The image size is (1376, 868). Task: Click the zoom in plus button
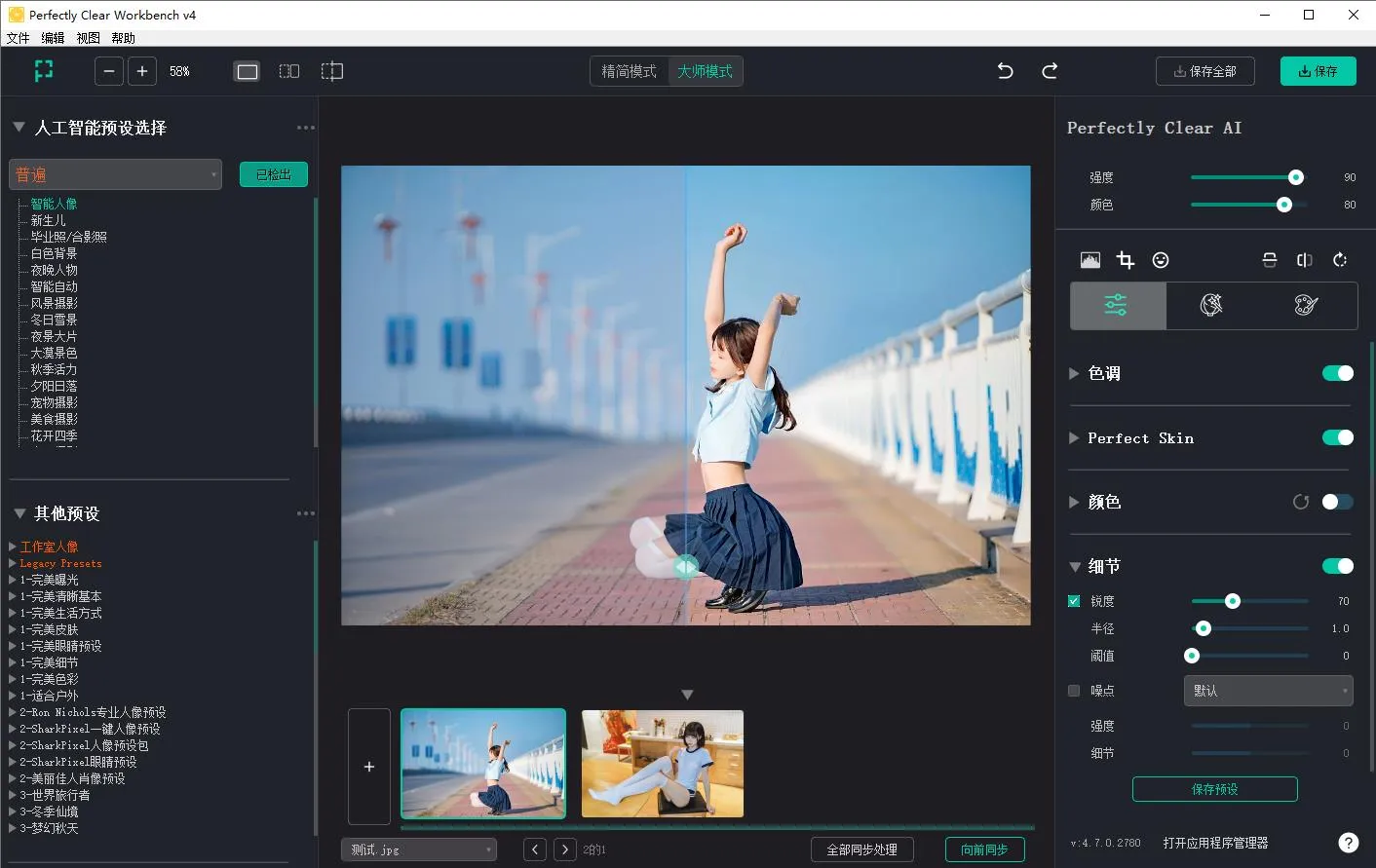(142, 71)
